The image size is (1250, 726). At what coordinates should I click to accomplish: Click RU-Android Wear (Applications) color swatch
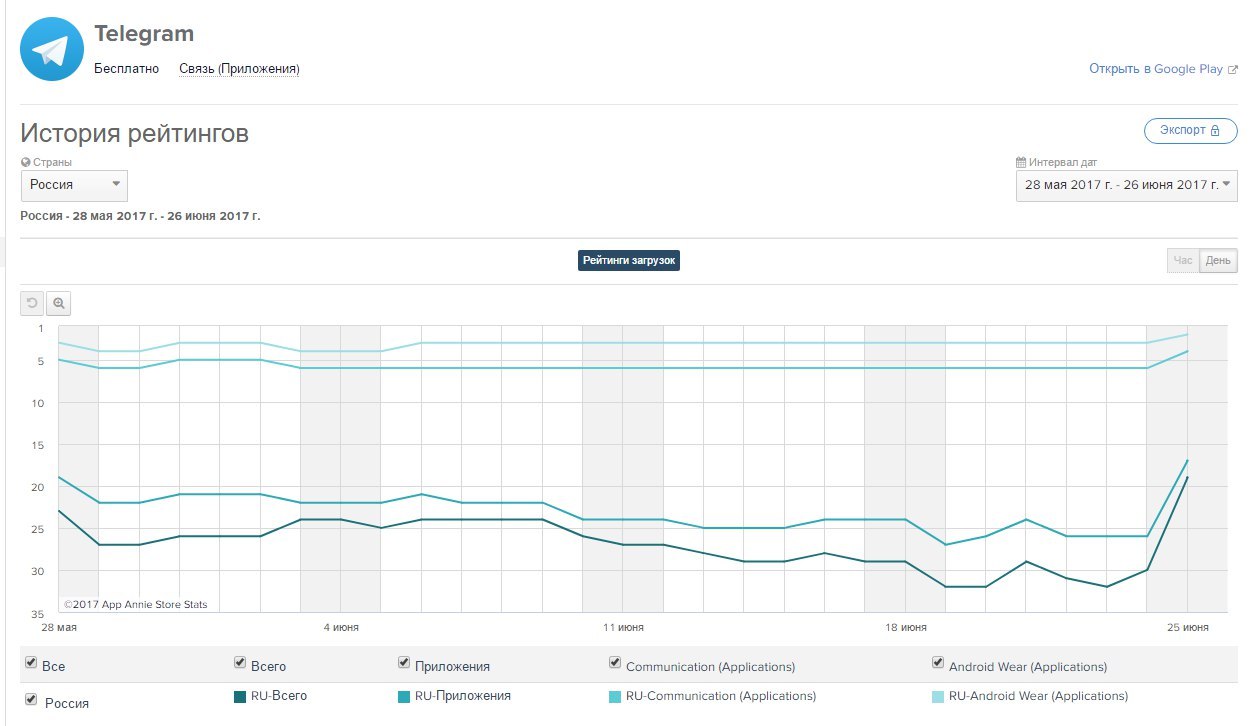coord(938,697)
